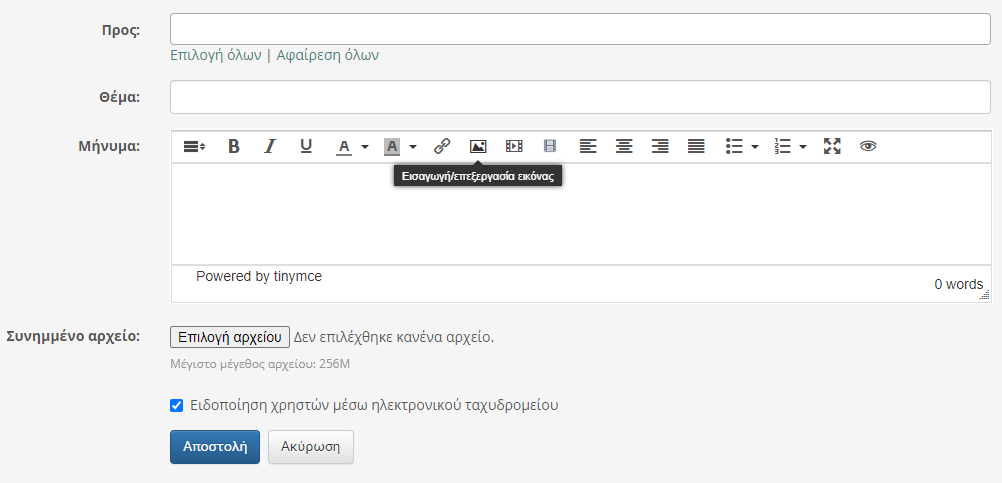Apply italic formatting

pyautogui.click(x=269, y=146)
